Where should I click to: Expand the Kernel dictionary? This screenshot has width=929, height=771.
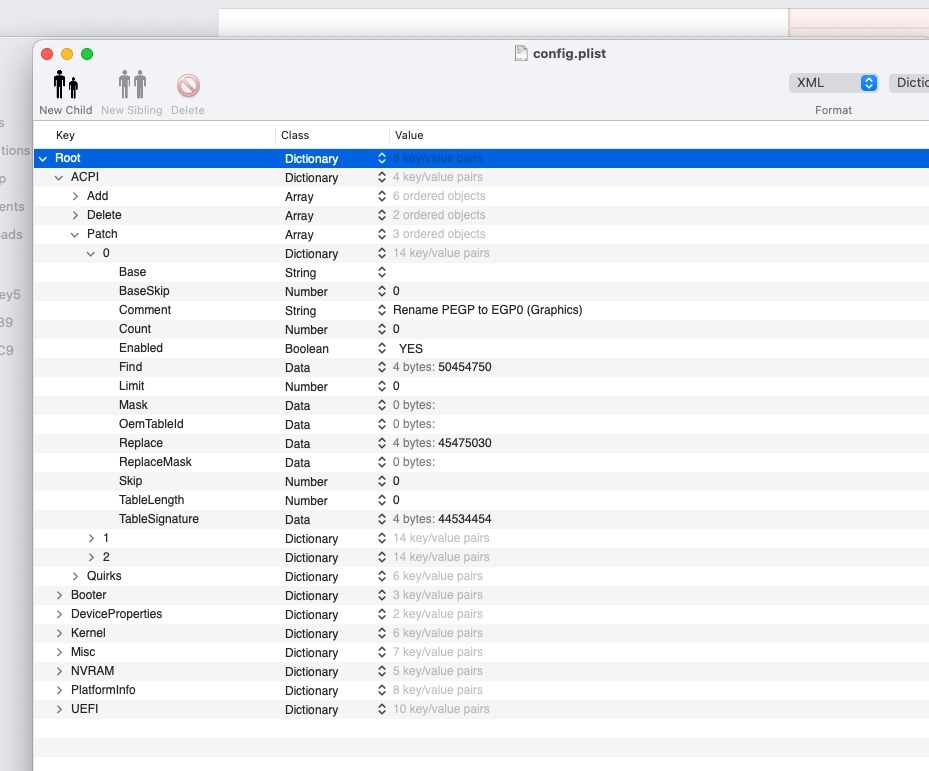(x=59, y=633)
